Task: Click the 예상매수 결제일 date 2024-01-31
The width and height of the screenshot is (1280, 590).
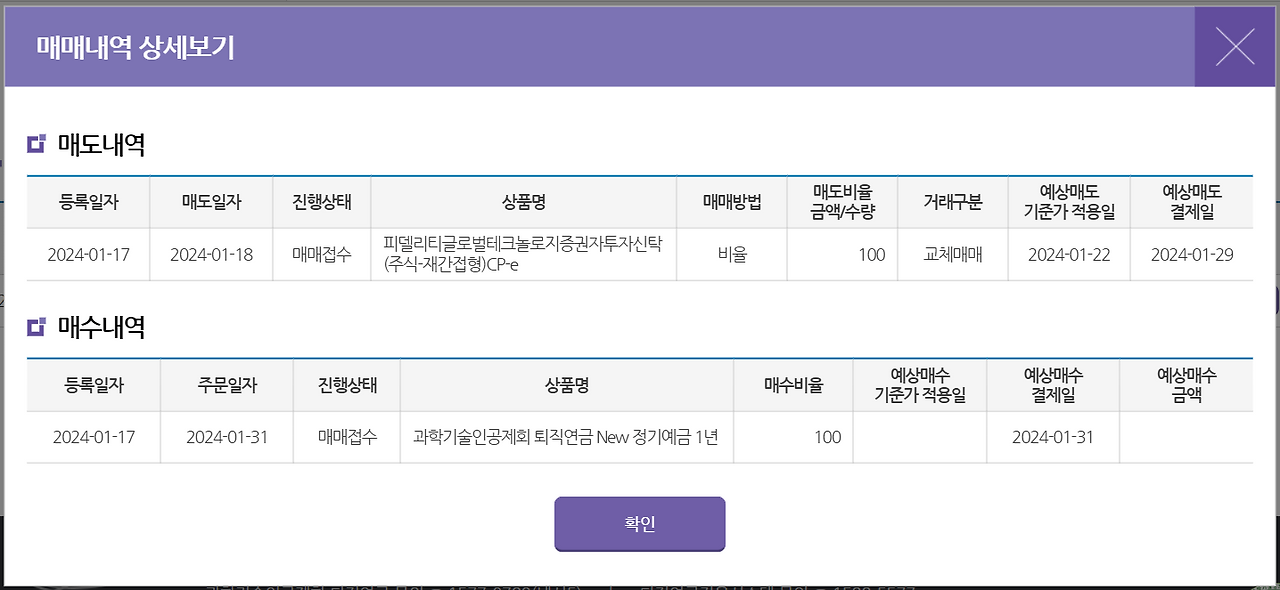Action: (1052, 437)
